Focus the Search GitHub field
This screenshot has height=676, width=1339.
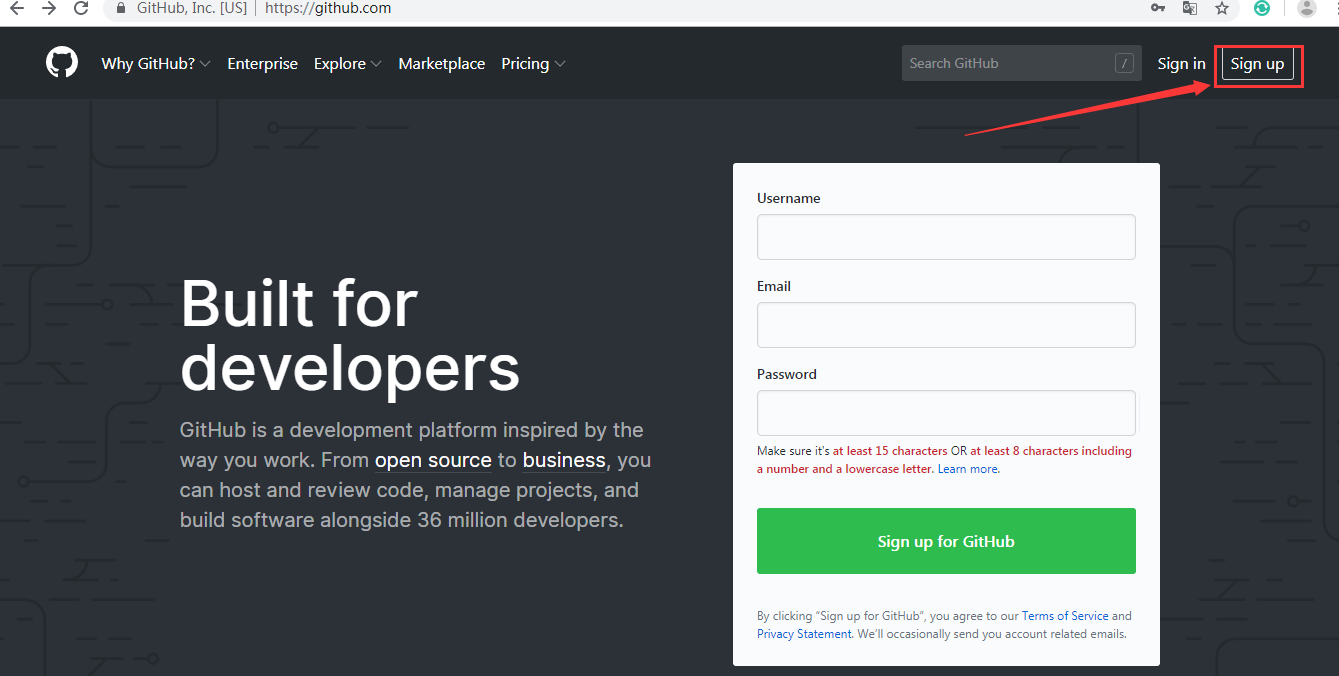(1021, 63)
